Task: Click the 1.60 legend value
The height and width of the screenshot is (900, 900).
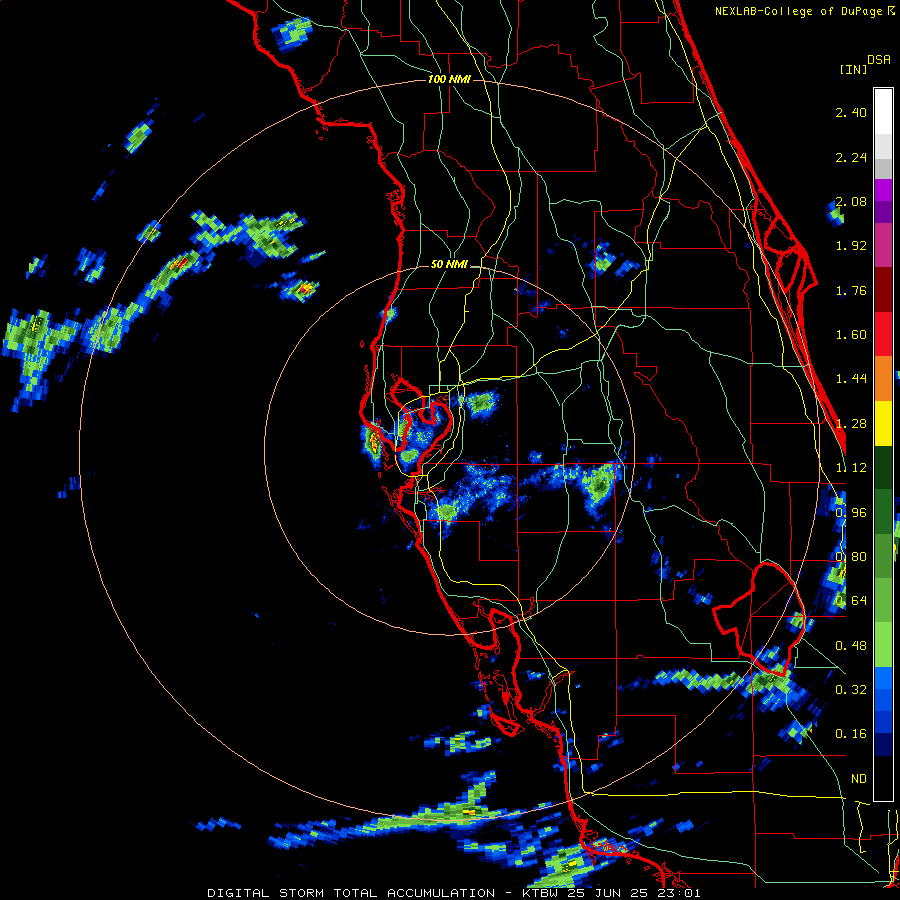Action: click(851, 335)
